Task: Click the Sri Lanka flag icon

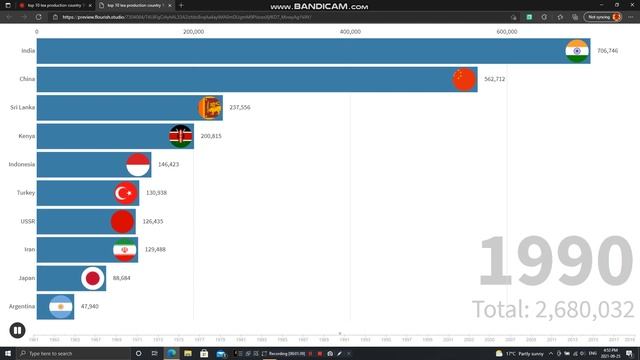Action: point(210,108)
